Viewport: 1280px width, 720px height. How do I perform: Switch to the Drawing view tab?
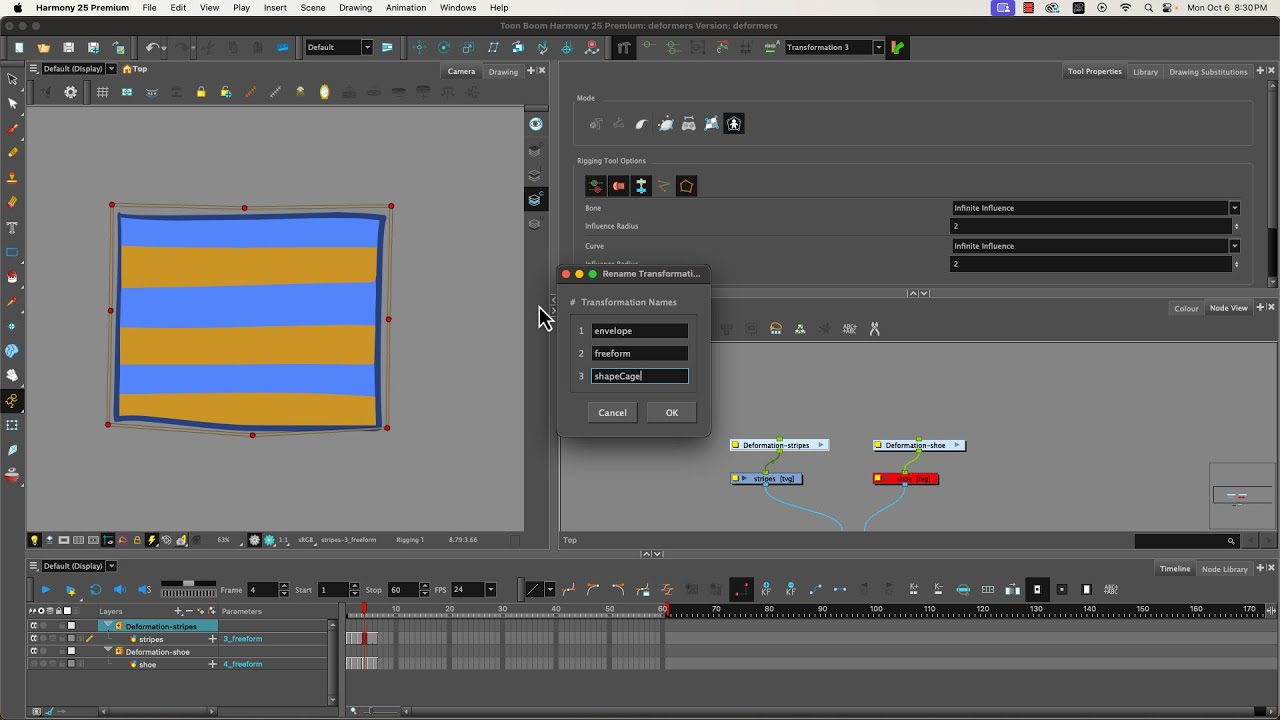pos(503,71)
